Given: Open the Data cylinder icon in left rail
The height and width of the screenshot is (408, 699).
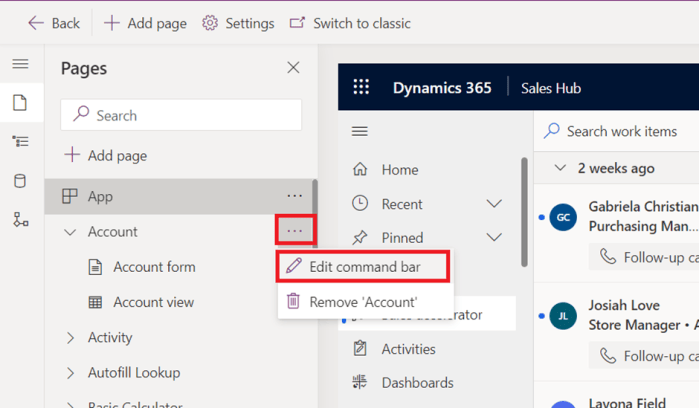Looking at the screenshot, I should [x=20, y=181].
